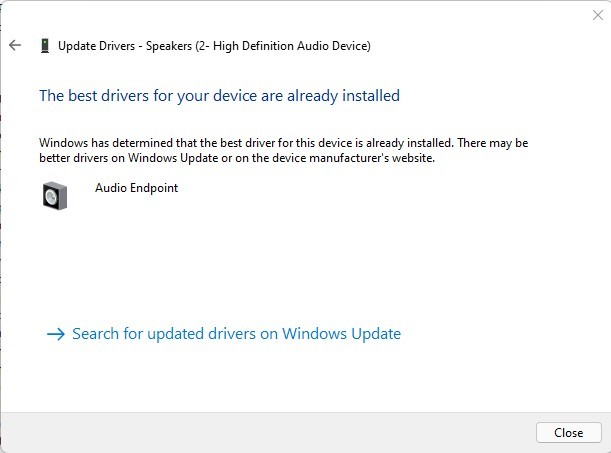The image size is (611, 453).
Task: Go back using the left arrow icon
Action: tap(15, 45)
